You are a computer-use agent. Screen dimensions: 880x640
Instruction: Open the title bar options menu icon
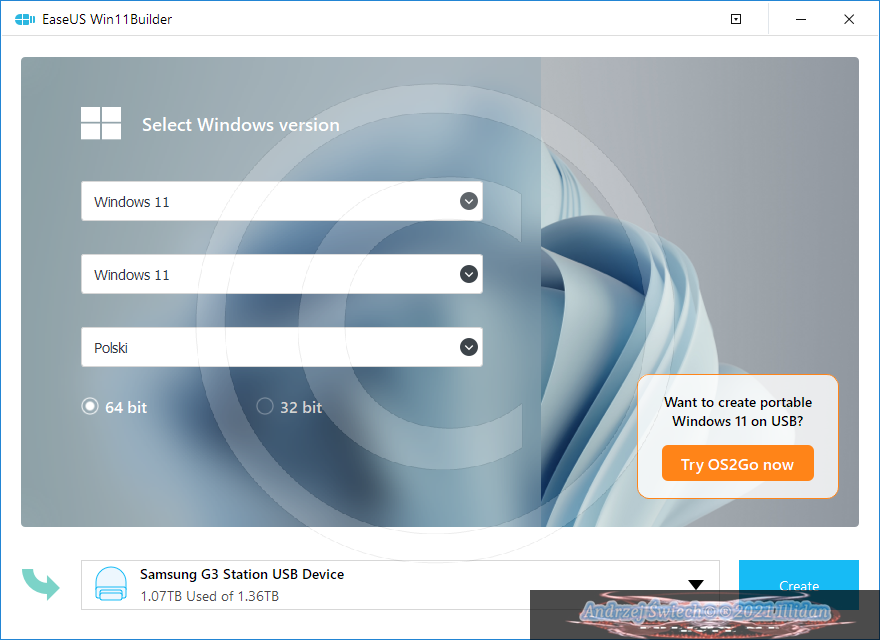point(736,19)
